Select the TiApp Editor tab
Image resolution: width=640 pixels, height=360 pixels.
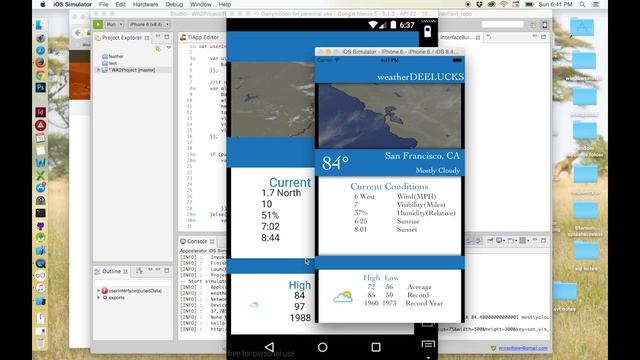tap(200, 37)
